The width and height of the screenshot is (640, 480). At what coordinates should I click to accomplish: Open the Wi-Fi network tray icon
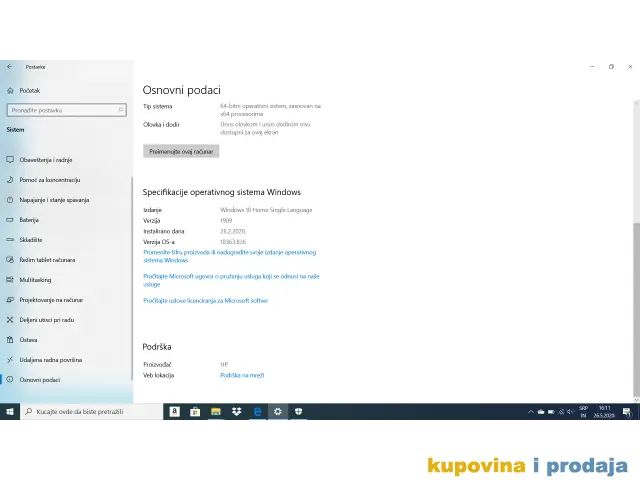(561, 412)
